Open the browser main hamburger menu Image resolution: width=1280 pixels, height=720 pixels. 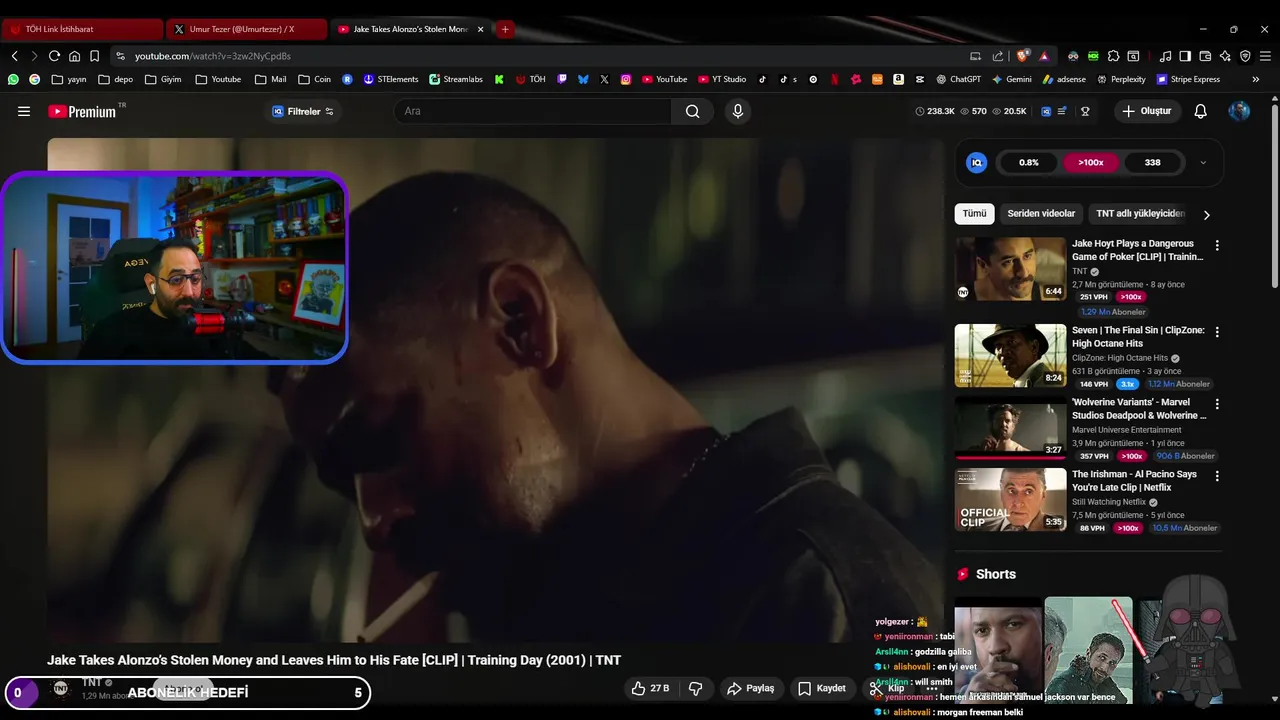(1266, 56)
